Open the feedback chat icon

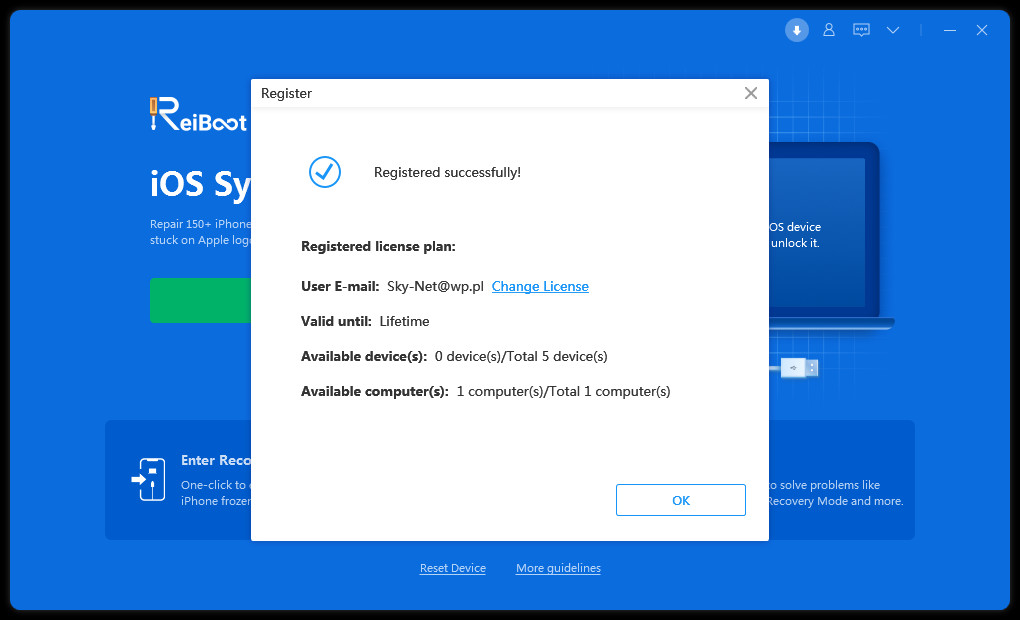point(861,30)
